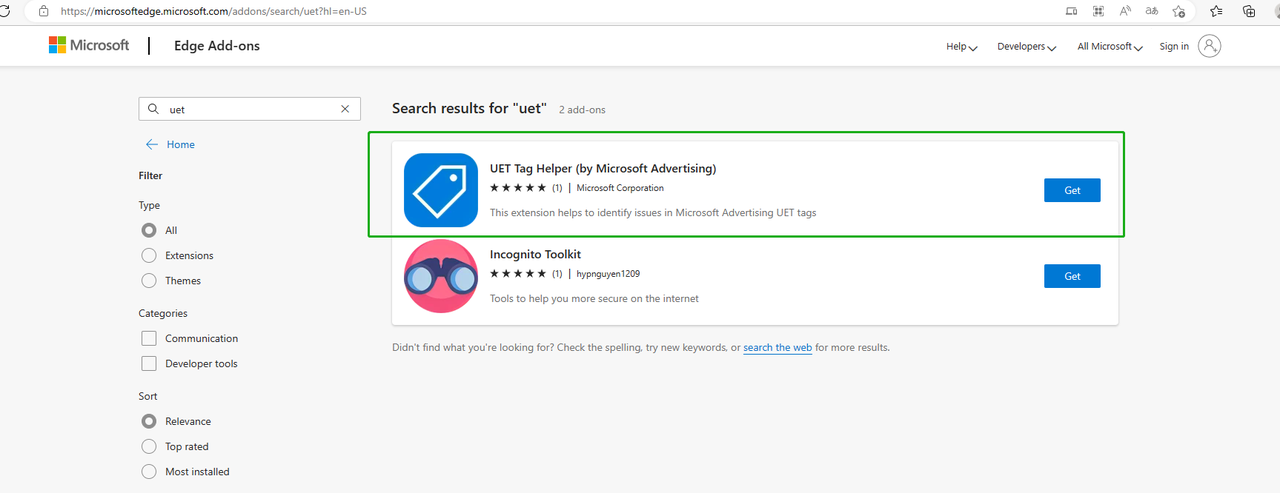Open the Incognito Toolkit title
This screenshot has width=1280, height=493.
tap(535, 254)
